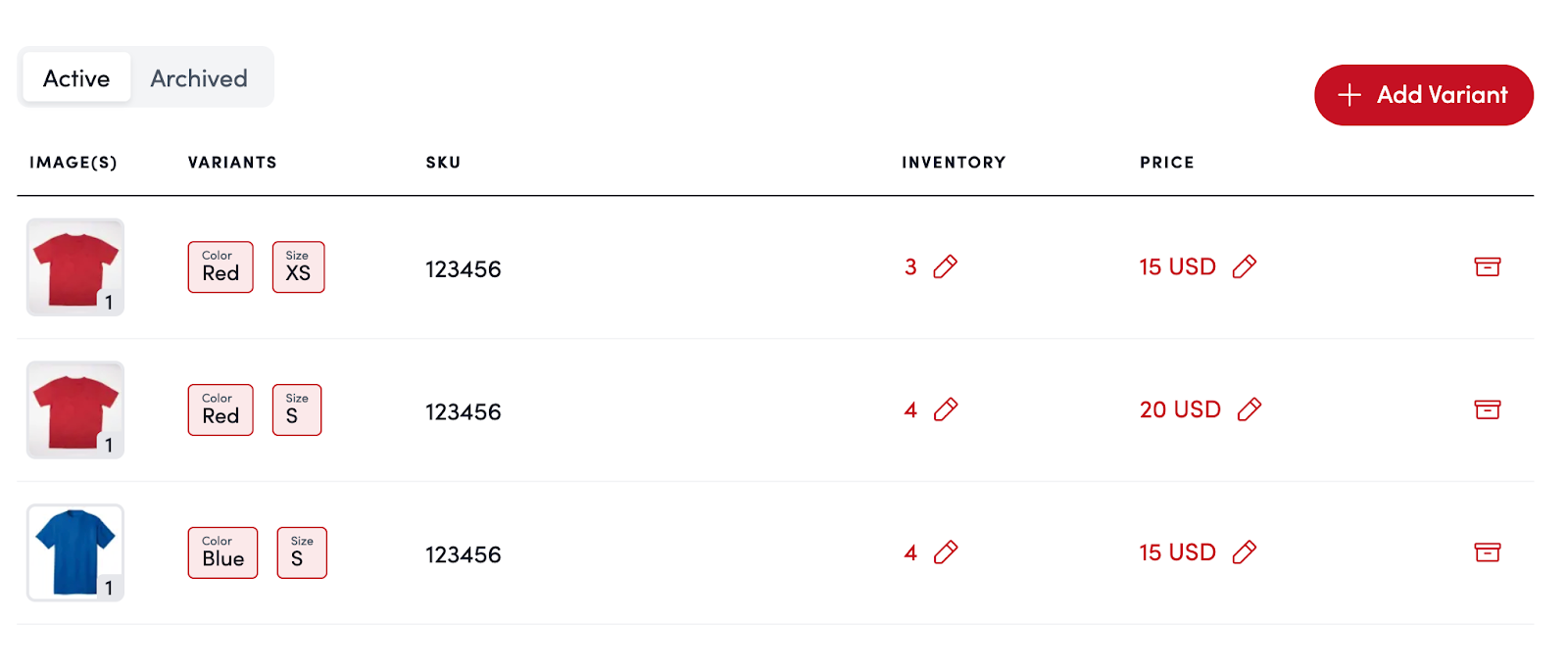Click the Add Variant button
Viewport: 1568px width, 671px height.
(x=1423, y=95)
